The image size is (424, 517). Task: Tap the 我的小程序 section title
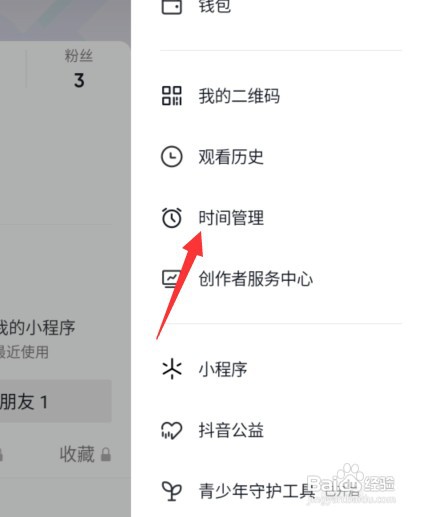coord(37,328)
